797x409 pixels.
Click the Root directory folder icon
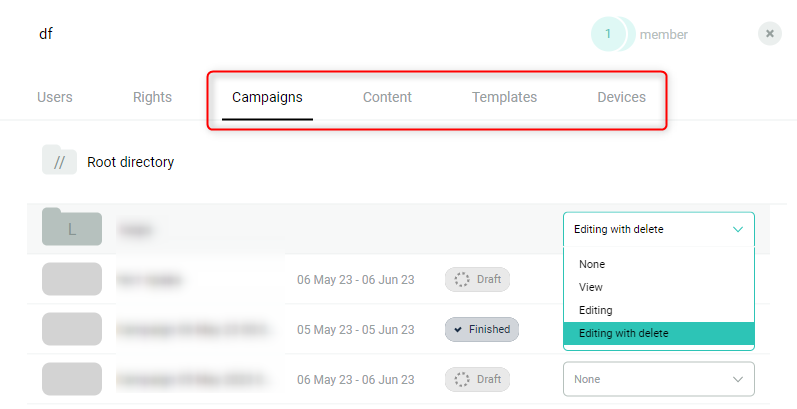tap(59, 161)
